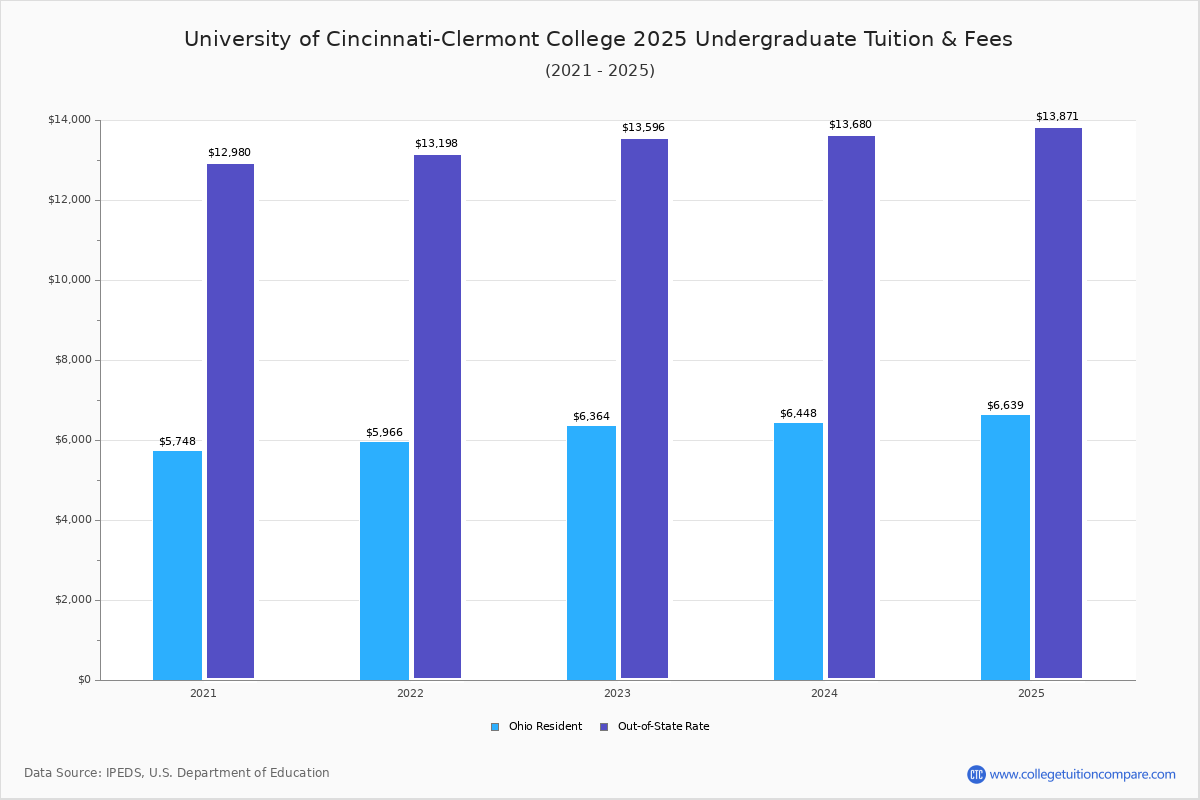Select the 2021 Out-of-State bar
Screen dimensions: 1200x800
[x=230, y=421]
